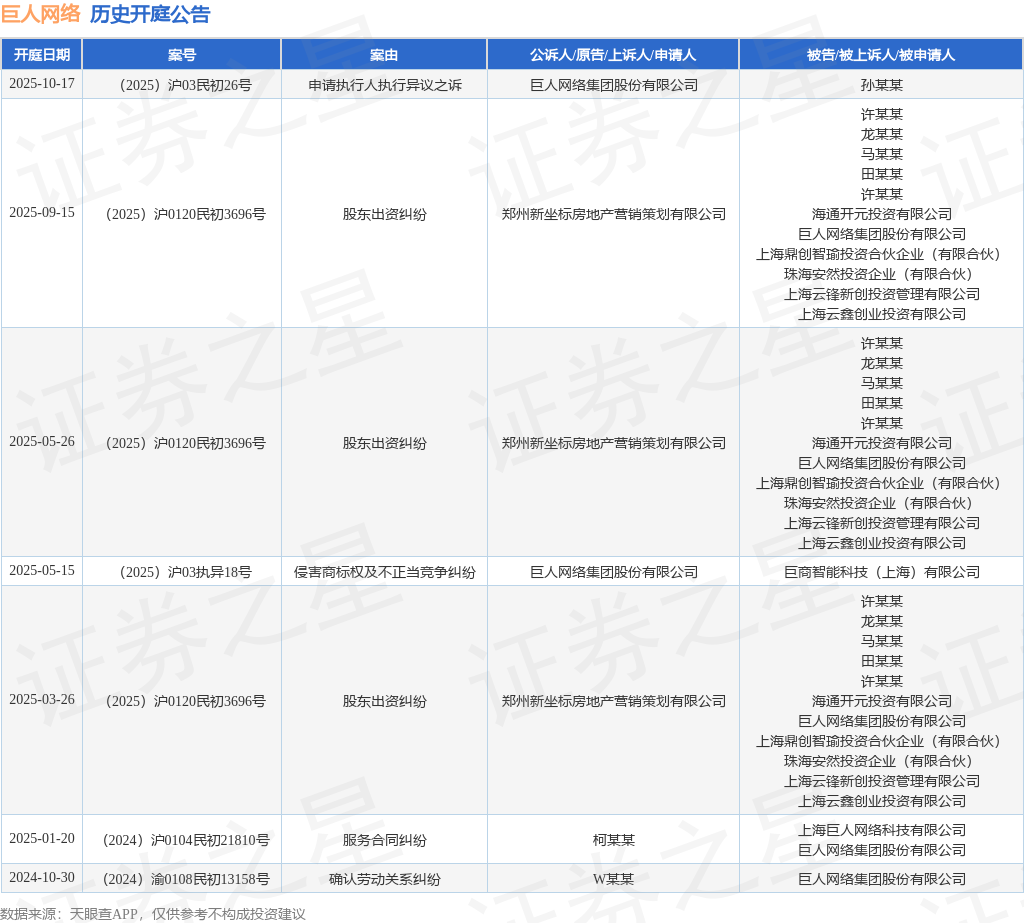Click 珠海安然投资企业 in the 2025-05-26 row
This screenshot has width=1024, height=923.
(840, 503)
